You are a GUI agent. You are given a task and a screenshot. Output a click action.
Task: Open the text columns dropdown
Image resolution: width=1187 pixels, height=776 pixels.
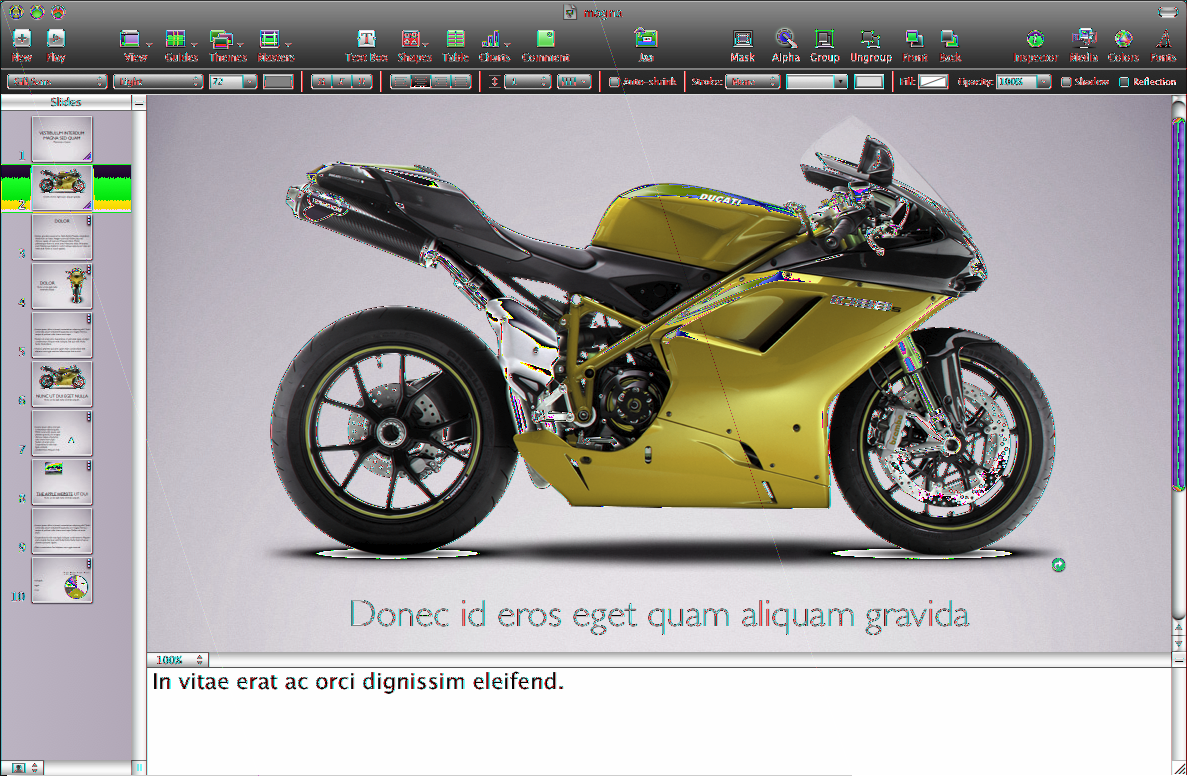[574, 82]
